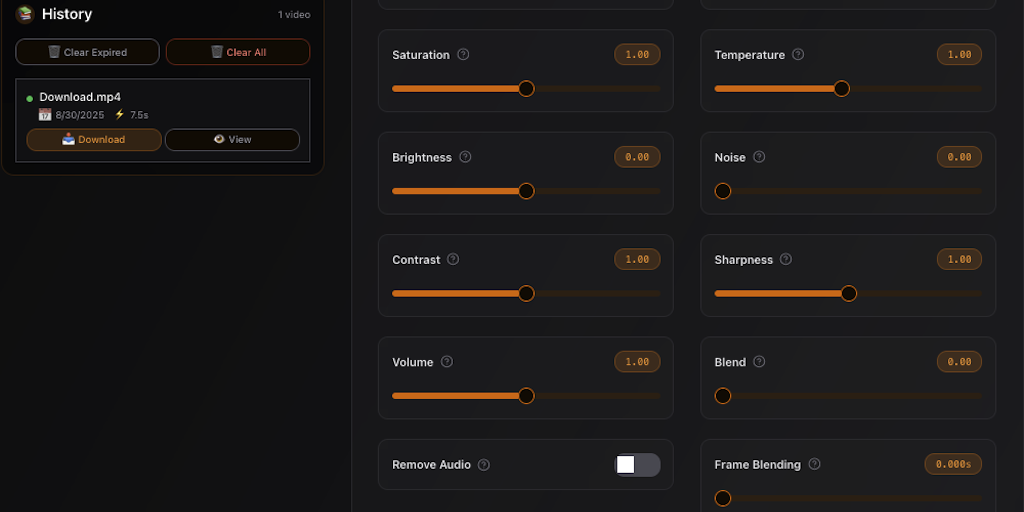Click the Temperature value field 1.00
The image size is (1024, 512).
[959, 54]
